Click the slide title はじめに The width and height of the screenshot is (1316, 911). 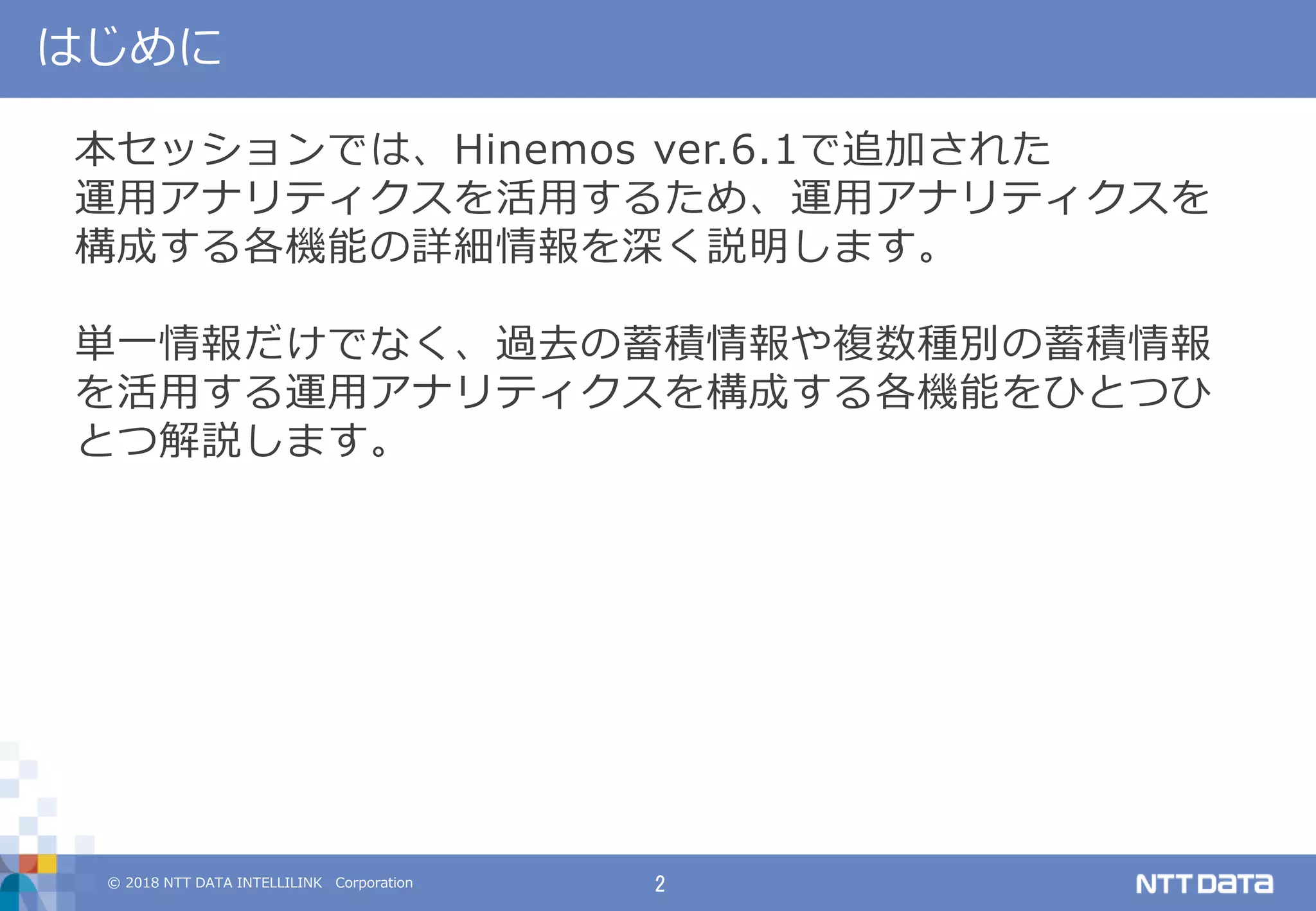click(129, 47)
